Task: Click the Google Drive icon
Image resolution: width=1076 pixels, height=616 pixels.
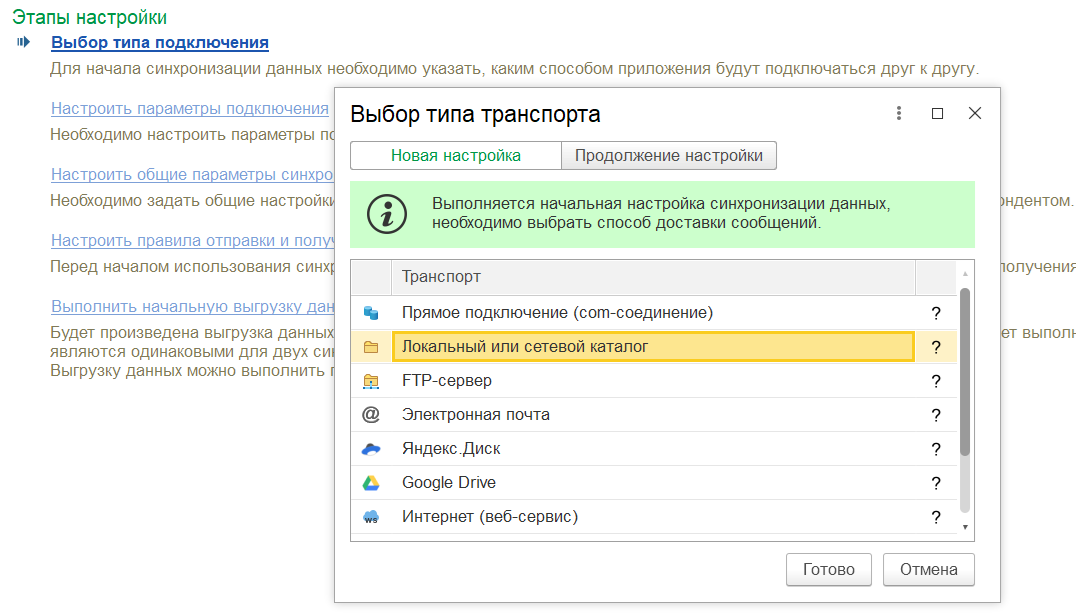Action: pos(371,483)
